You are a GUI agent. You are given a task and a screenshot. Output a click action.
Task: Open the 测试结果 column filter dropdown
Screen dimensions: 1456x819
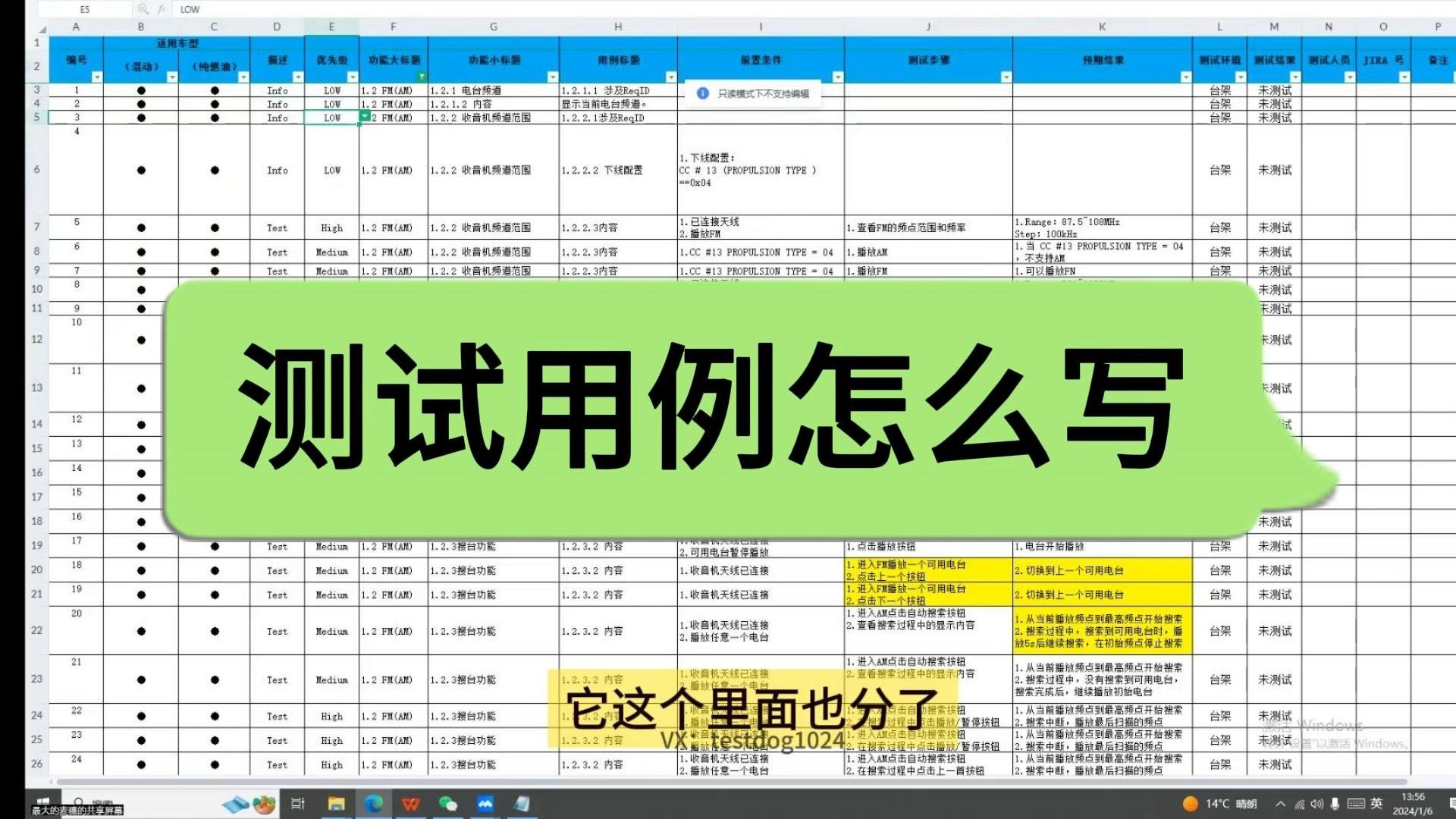[1294, 77]
